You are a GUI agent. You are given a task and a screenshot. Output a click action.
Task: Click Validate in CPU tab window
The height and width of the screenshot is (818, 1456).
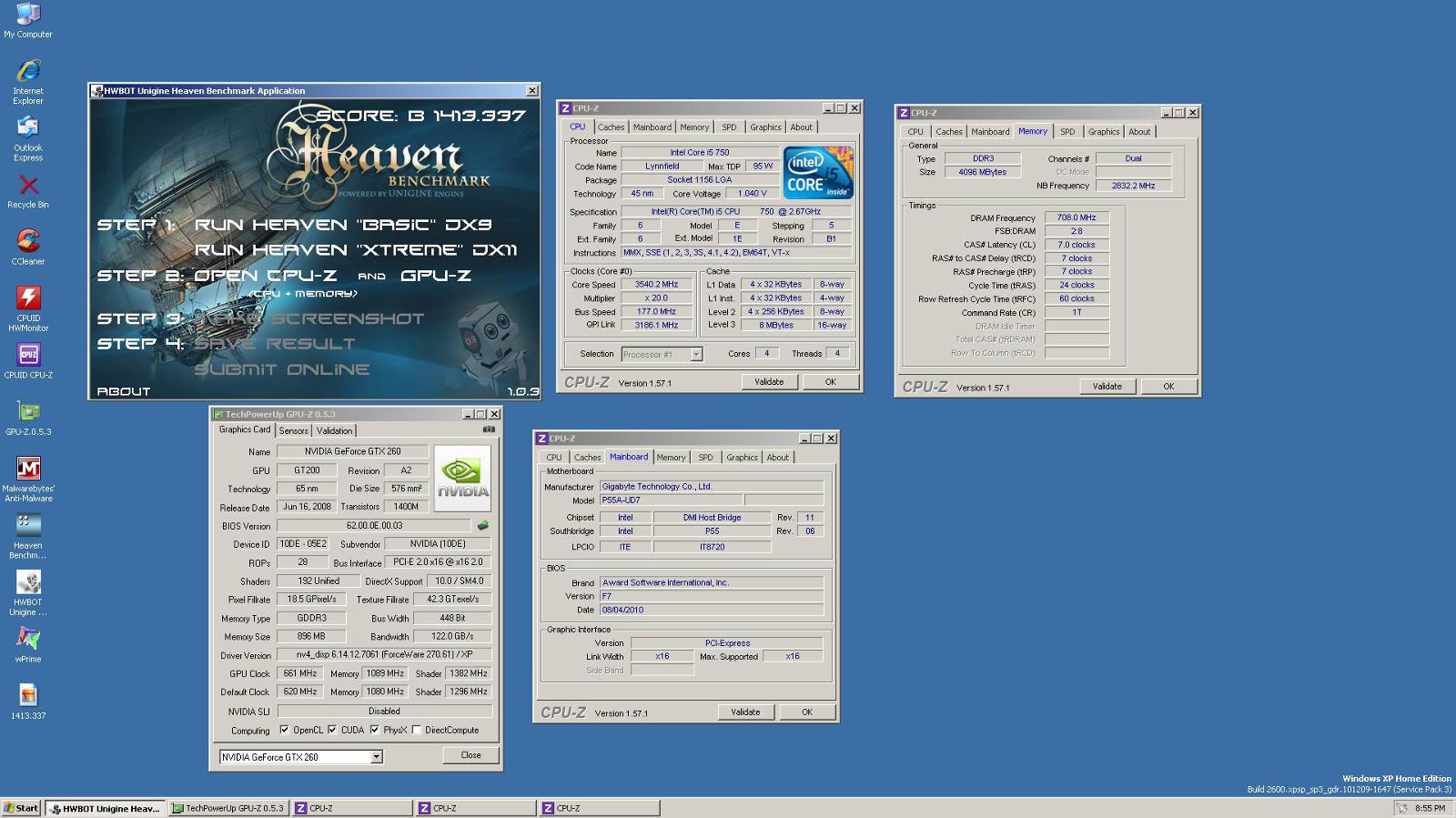(x=769, y=382)
